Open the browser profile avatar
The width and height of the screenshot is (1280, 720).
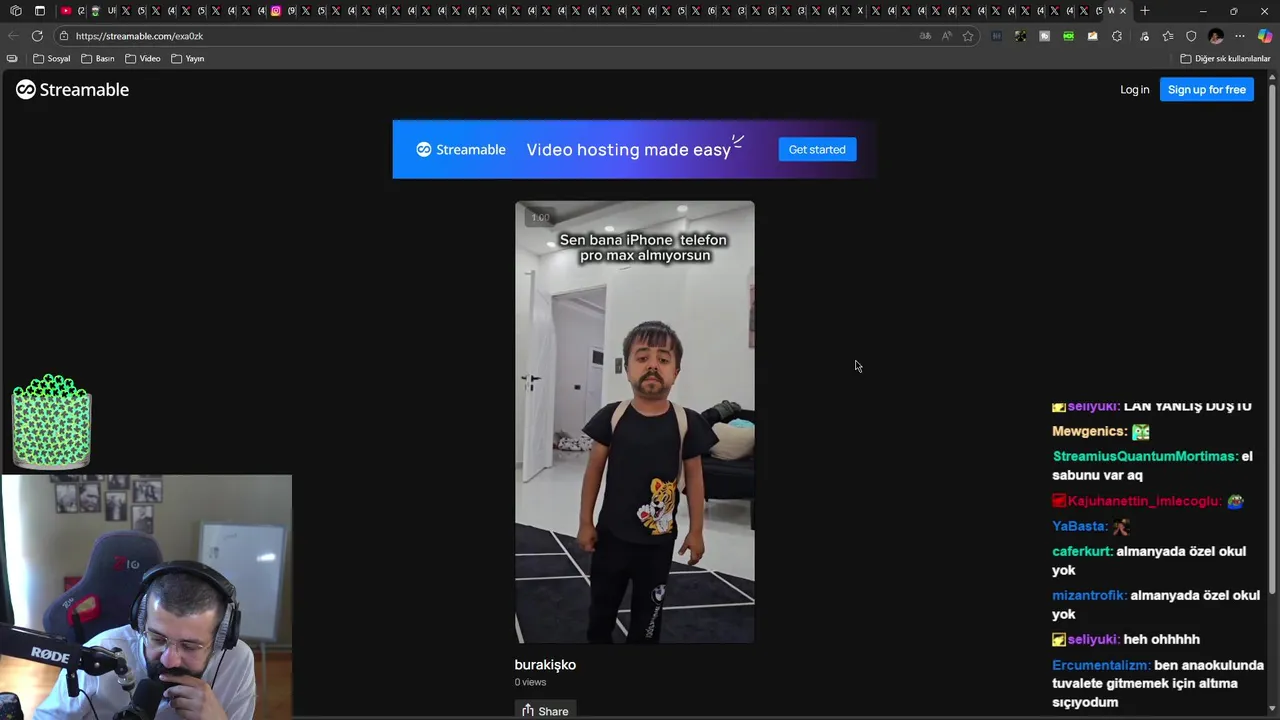pos(1216,36)
